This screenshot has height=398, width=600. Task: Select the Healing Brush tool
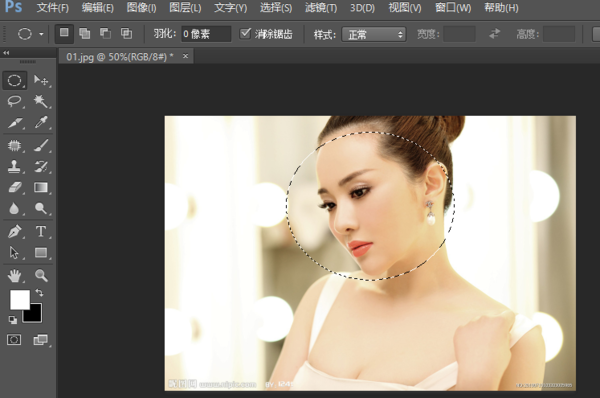15,145
